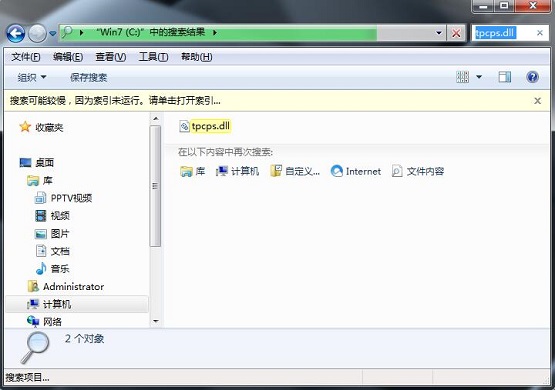Click the 保存搜索 button

[88, 77]
